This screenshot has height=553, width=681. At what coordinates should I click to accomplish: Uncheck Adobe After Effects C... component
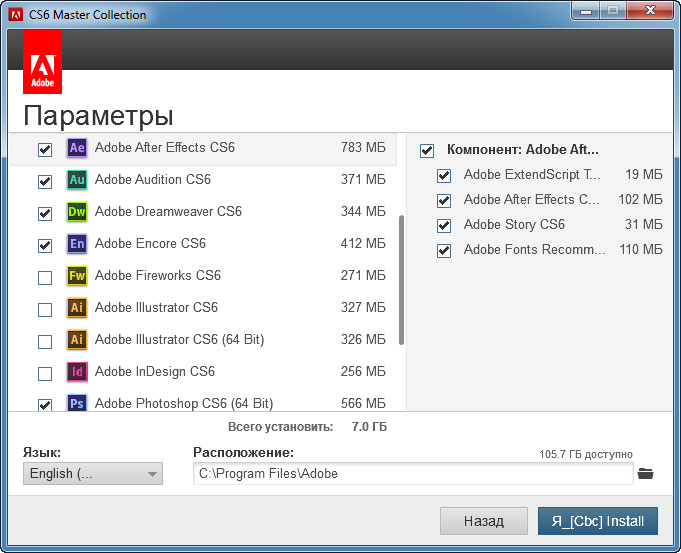444,201
